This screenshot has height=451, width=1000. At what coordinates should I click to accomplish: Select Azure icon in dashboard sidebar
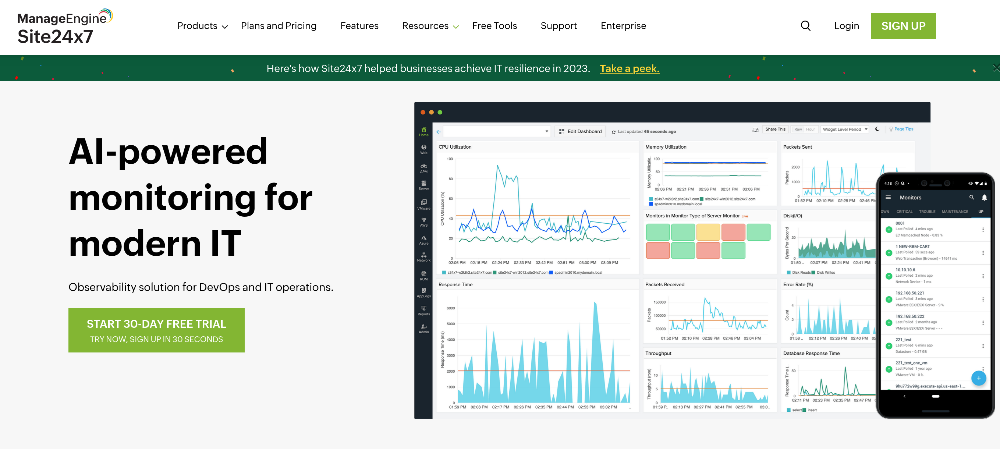point(423,240)
